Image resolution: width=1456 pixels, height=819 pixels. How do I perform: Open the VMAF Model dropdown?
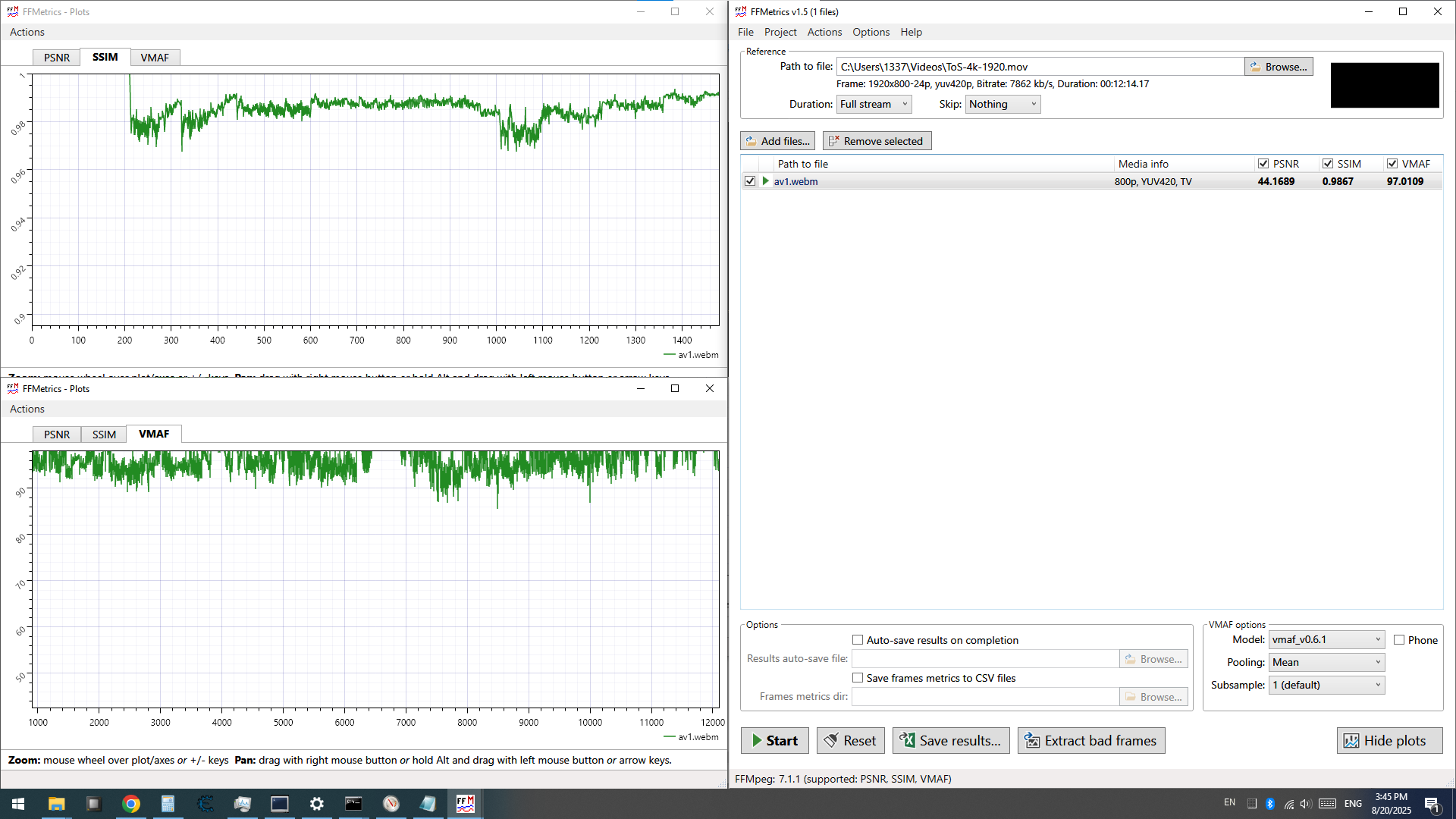coord(1326,640)
